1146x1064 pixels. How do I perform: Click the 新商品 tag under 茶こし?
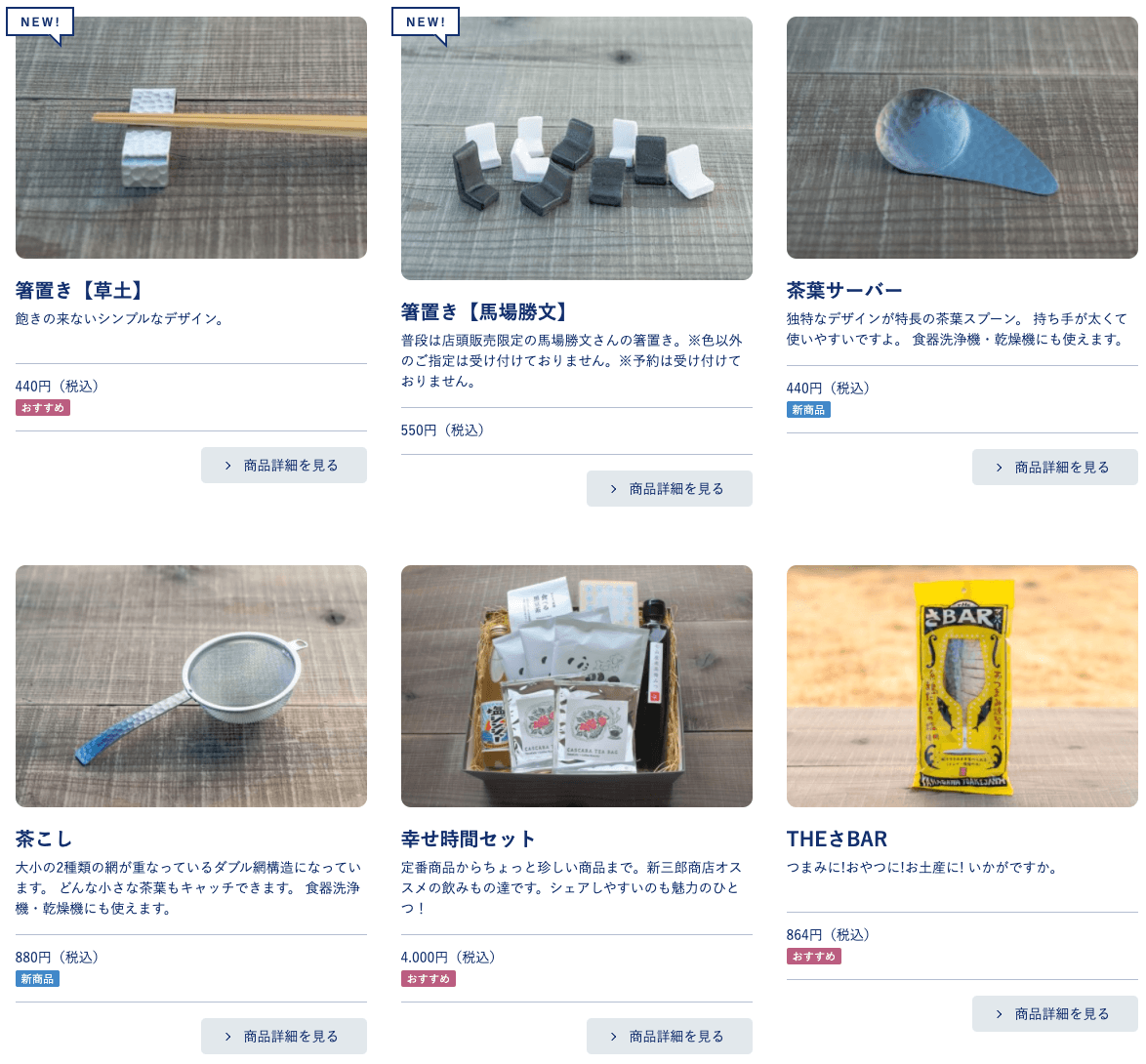[37, 978]
